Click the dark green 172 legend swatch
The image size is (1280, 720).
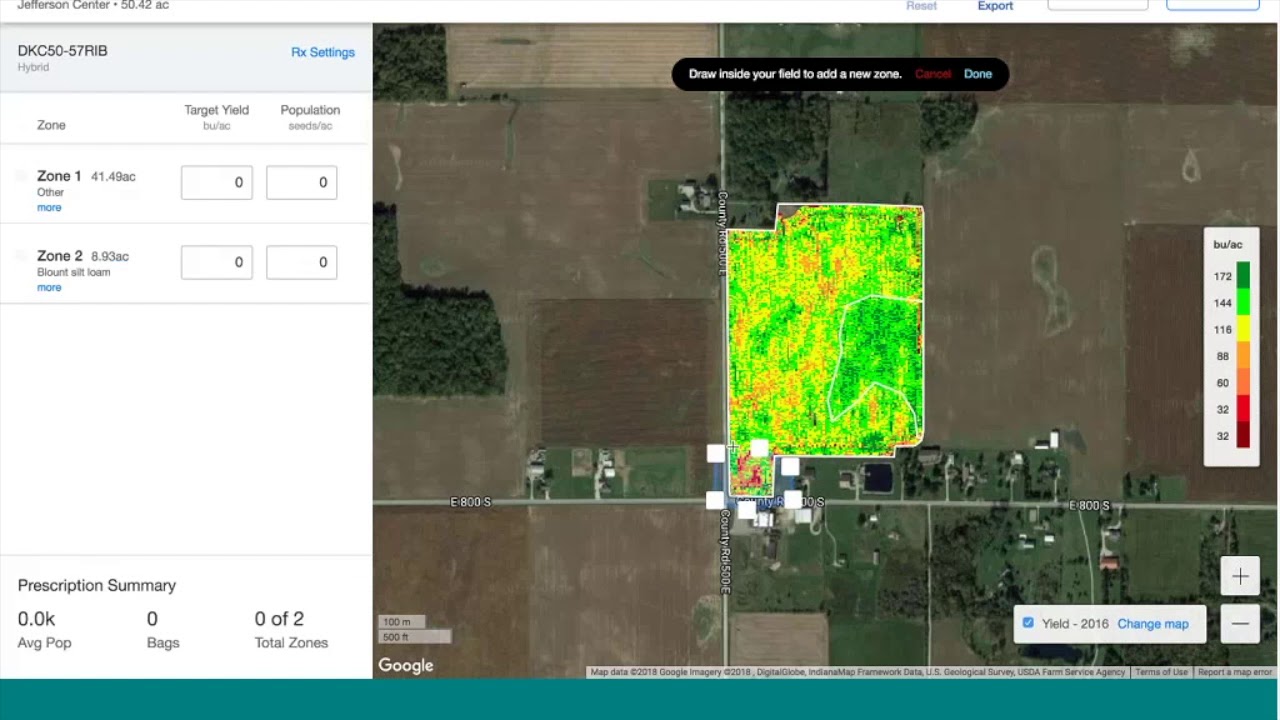pyautogui.click(x=1243, y=276)
